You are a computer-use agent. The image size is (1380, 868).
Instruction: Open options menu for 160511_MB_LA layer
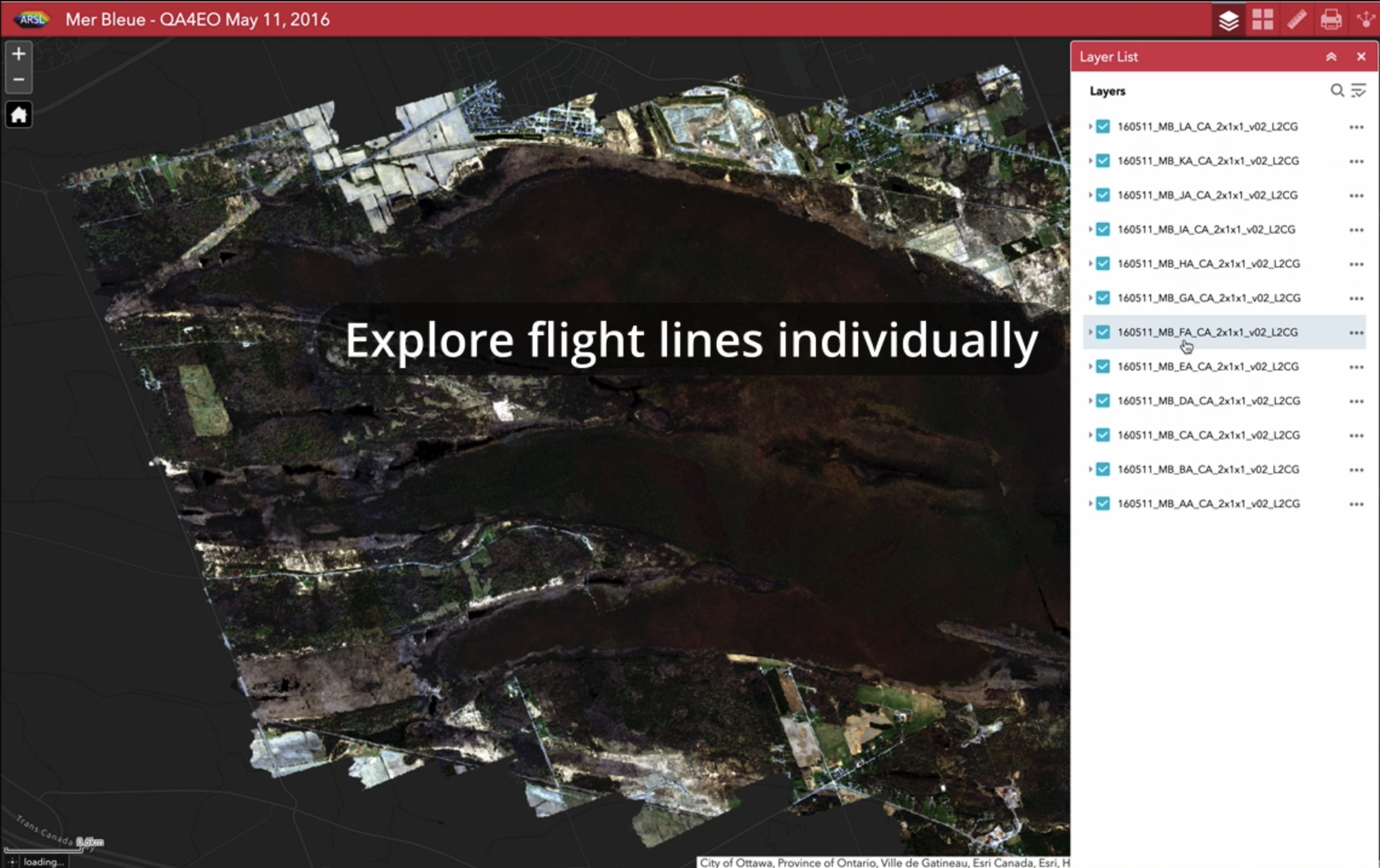pos(1356,127)
